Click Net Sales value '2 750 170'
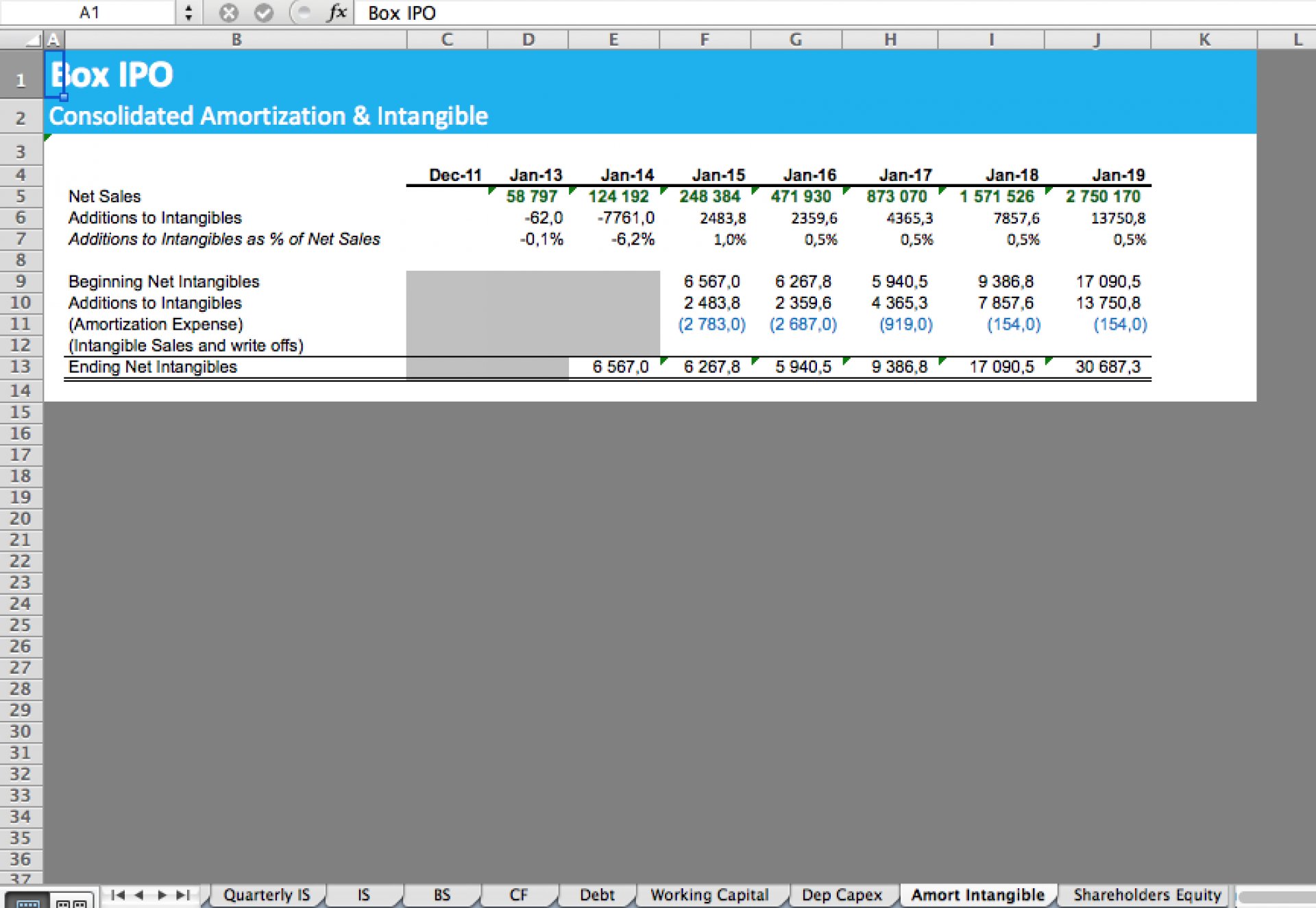 [x=1103, y=197]
